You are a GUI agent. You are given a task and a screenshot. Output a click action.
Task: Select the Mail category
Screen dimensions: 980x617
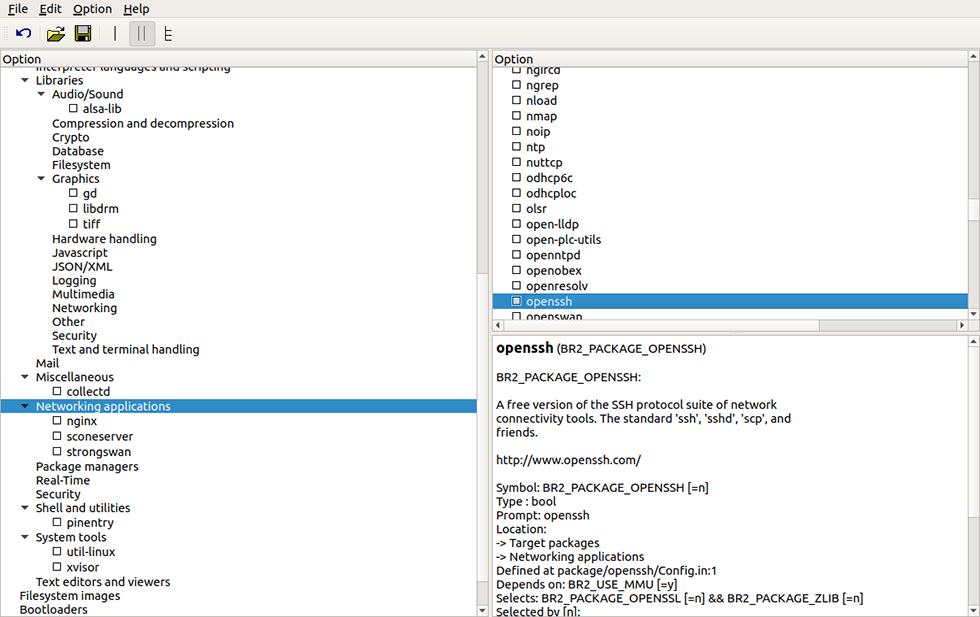[48, 363]
